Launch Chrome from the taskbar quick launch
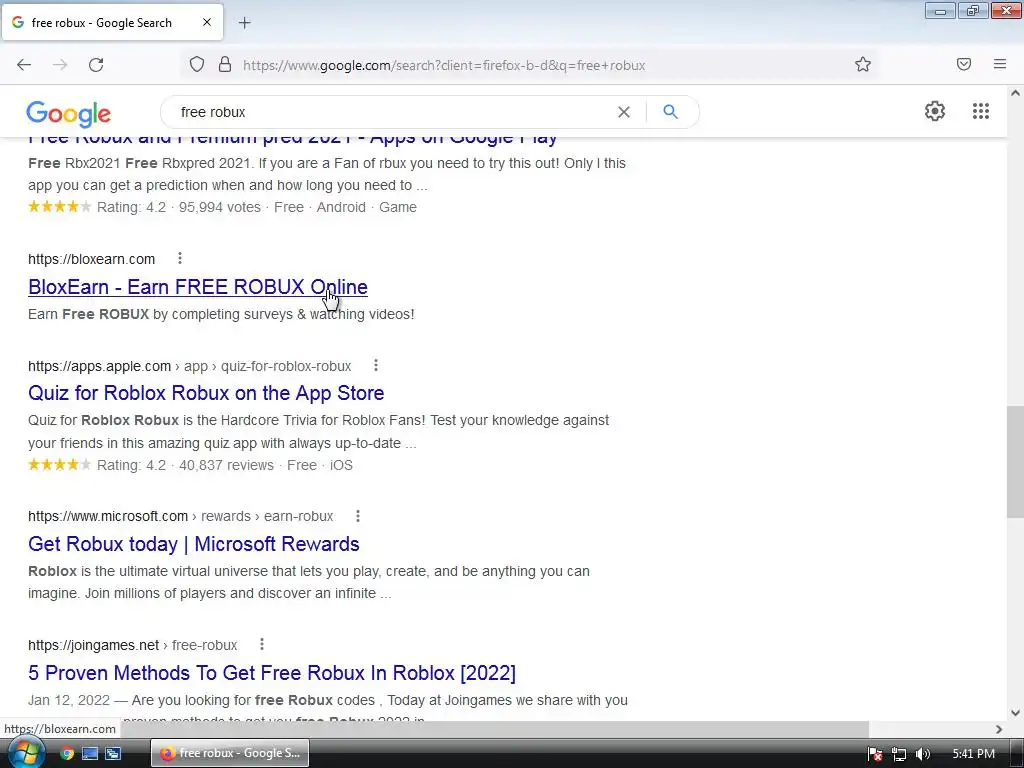The height and width of the screenshot is (768, 1024). pos(67,753)
